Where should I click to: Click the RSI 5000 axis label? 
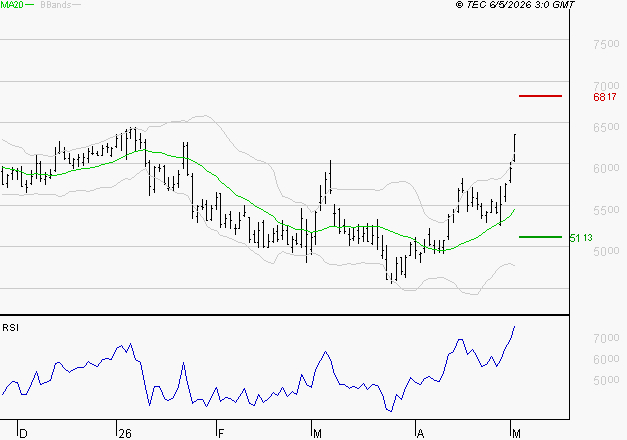pos(606,380)
